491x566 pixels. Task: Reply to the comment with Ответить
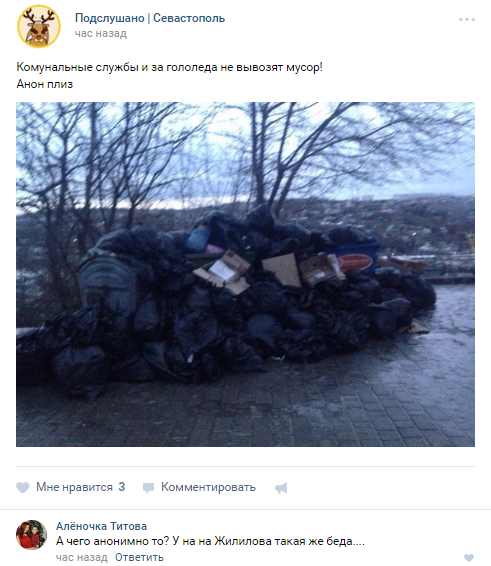[139, 558]
